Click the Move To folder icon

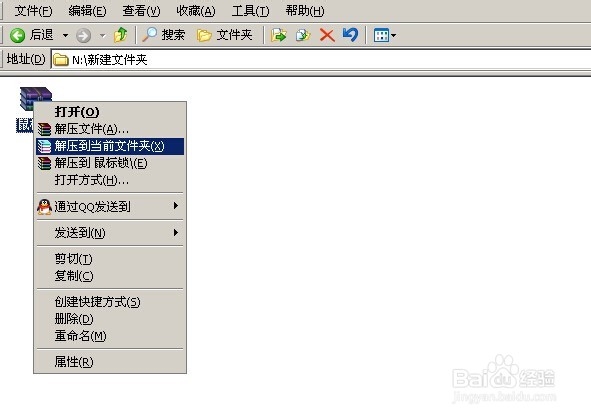click(279, 35)
